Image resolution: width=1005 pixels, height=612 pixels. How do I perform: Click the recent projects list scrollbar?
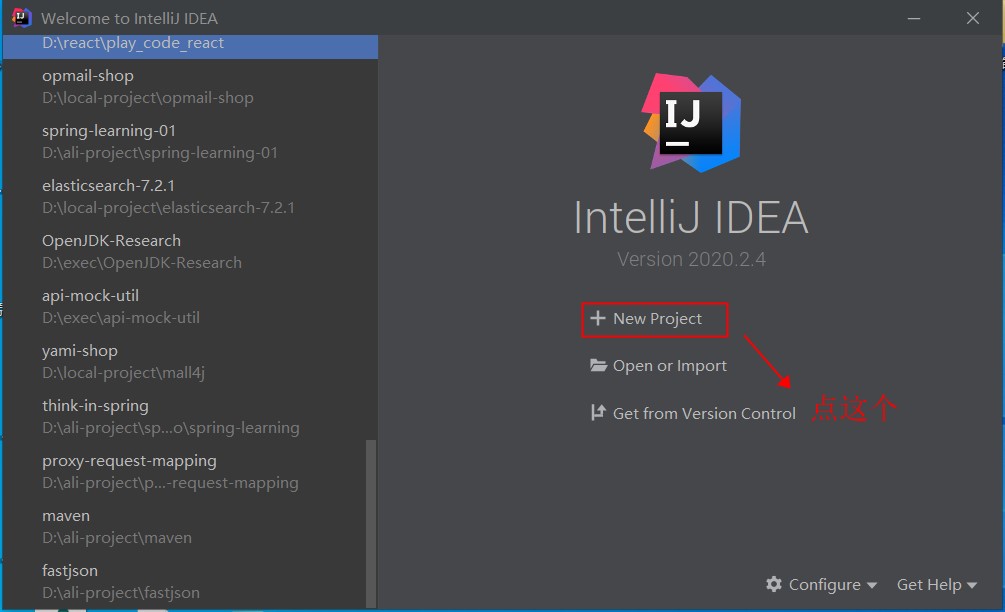tap(370, 522)
